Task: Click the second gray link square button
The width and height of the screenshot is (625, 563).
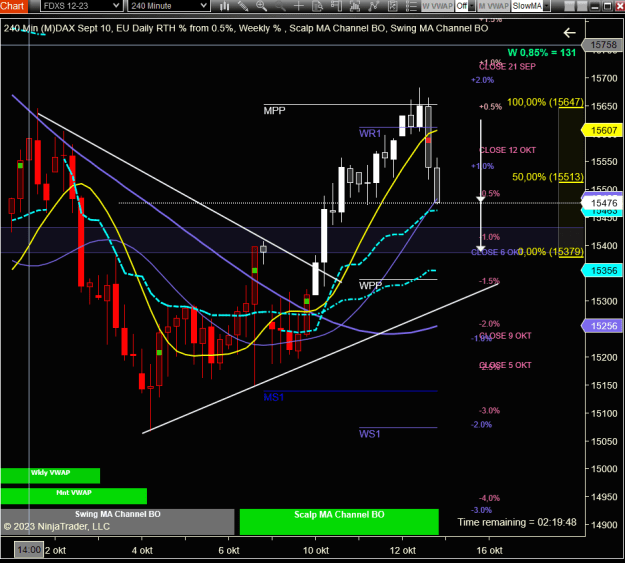Action: click(x=582, y=6)
